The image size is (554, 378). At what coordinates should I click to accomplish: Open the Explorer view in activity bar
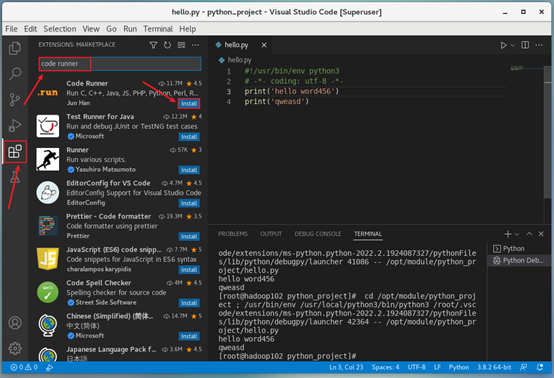click(15, 48)
